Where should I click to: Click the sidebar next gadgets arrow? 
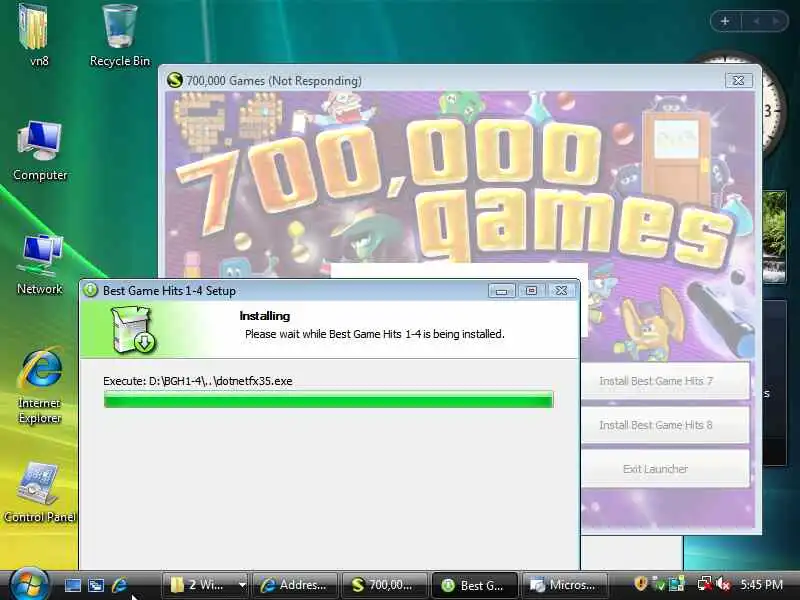point(776,21)
